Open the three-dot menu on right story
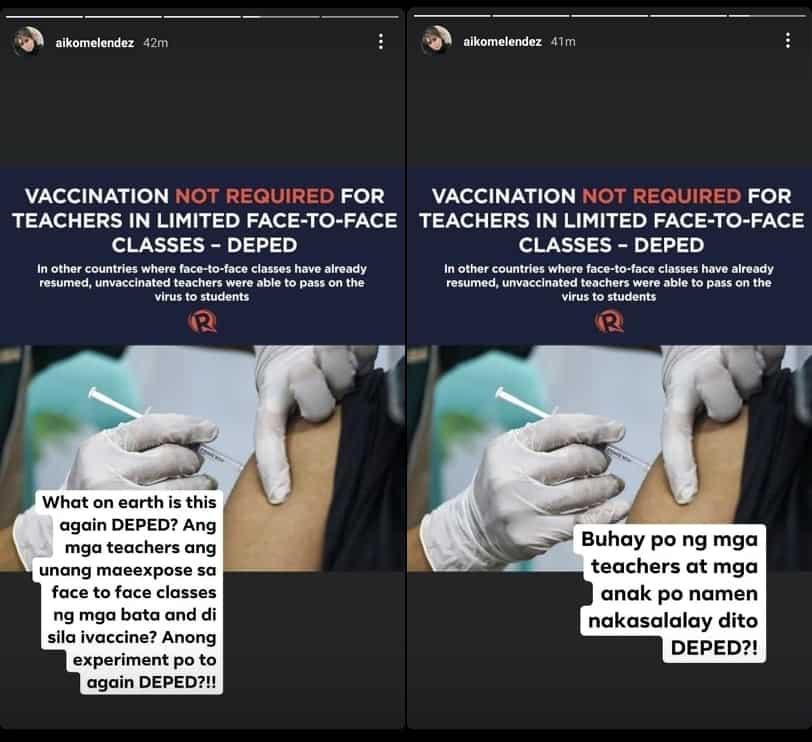 pyautogui.click(x=788, y=40)
